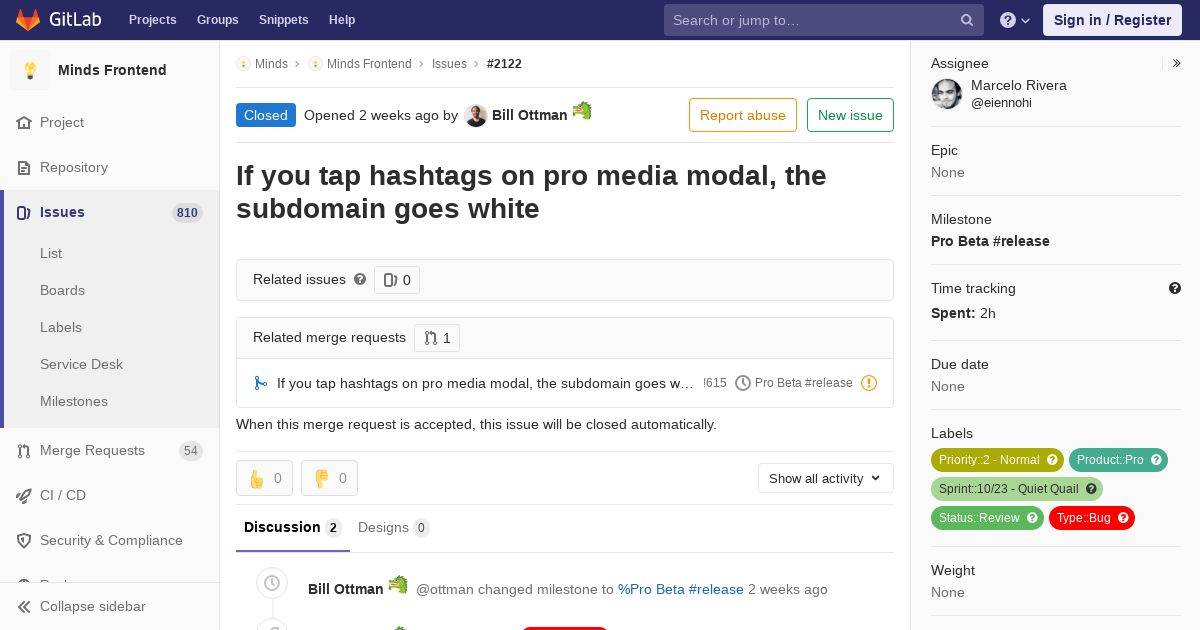Open the Pro Beta #release milestone link
This screenshot has height=630, width=1200.
[x=990, y=241]
